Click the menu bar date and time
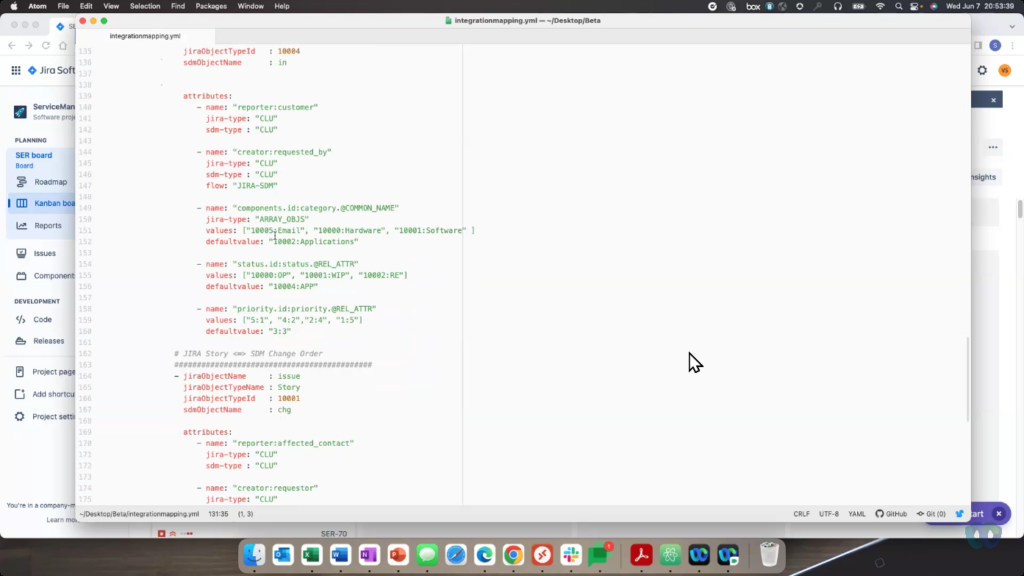Image resolution: width=1024 pixels, height=576 pixels. click(981, 6)
